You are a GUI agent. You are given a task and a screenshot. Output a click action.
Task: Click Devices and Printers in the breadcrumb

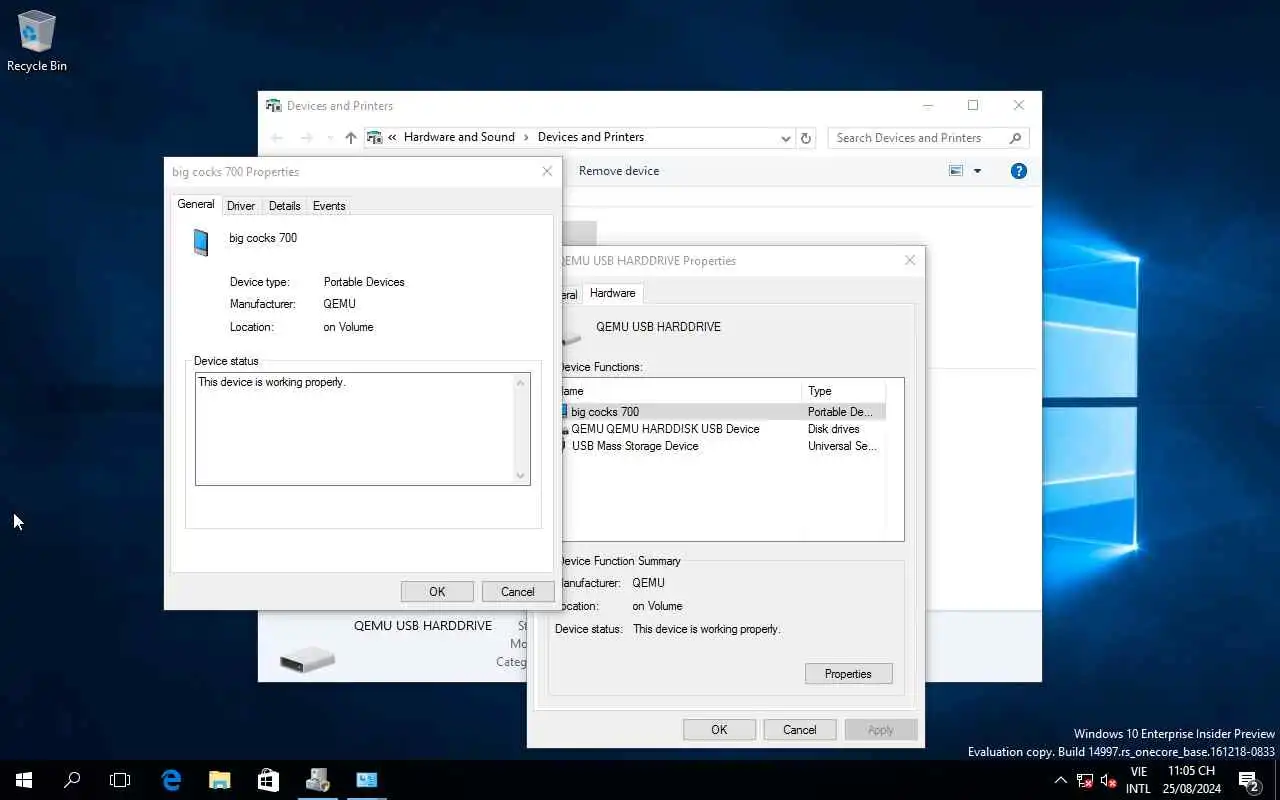(591, 137)
